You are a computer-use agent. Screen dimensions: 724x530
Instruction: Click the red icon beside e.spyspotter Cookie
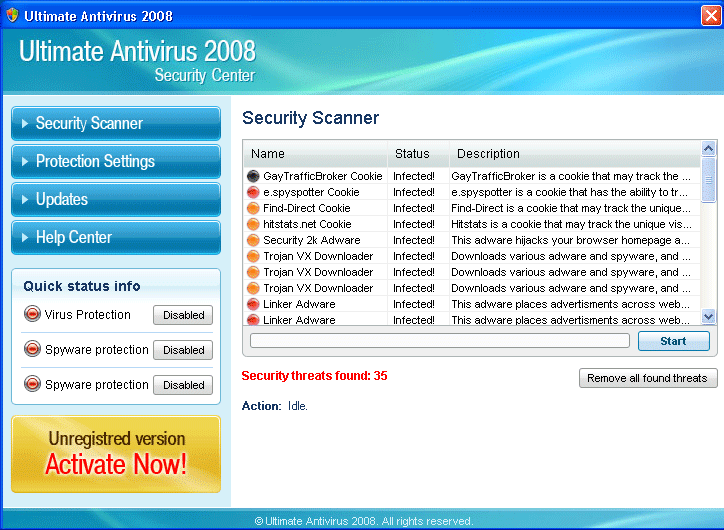pyautogui.click(x=253, y=192)
